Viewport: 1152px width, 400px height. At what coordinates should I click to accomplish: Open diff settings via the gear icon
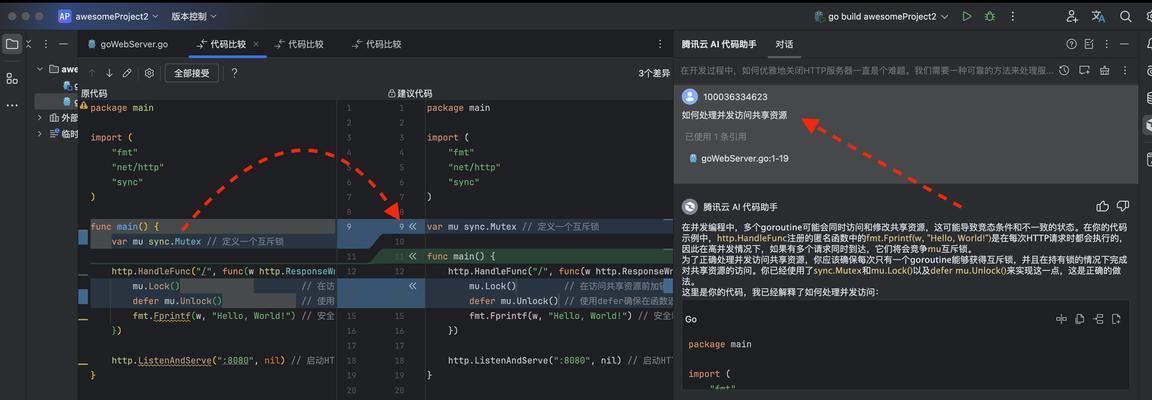[149, 73]
